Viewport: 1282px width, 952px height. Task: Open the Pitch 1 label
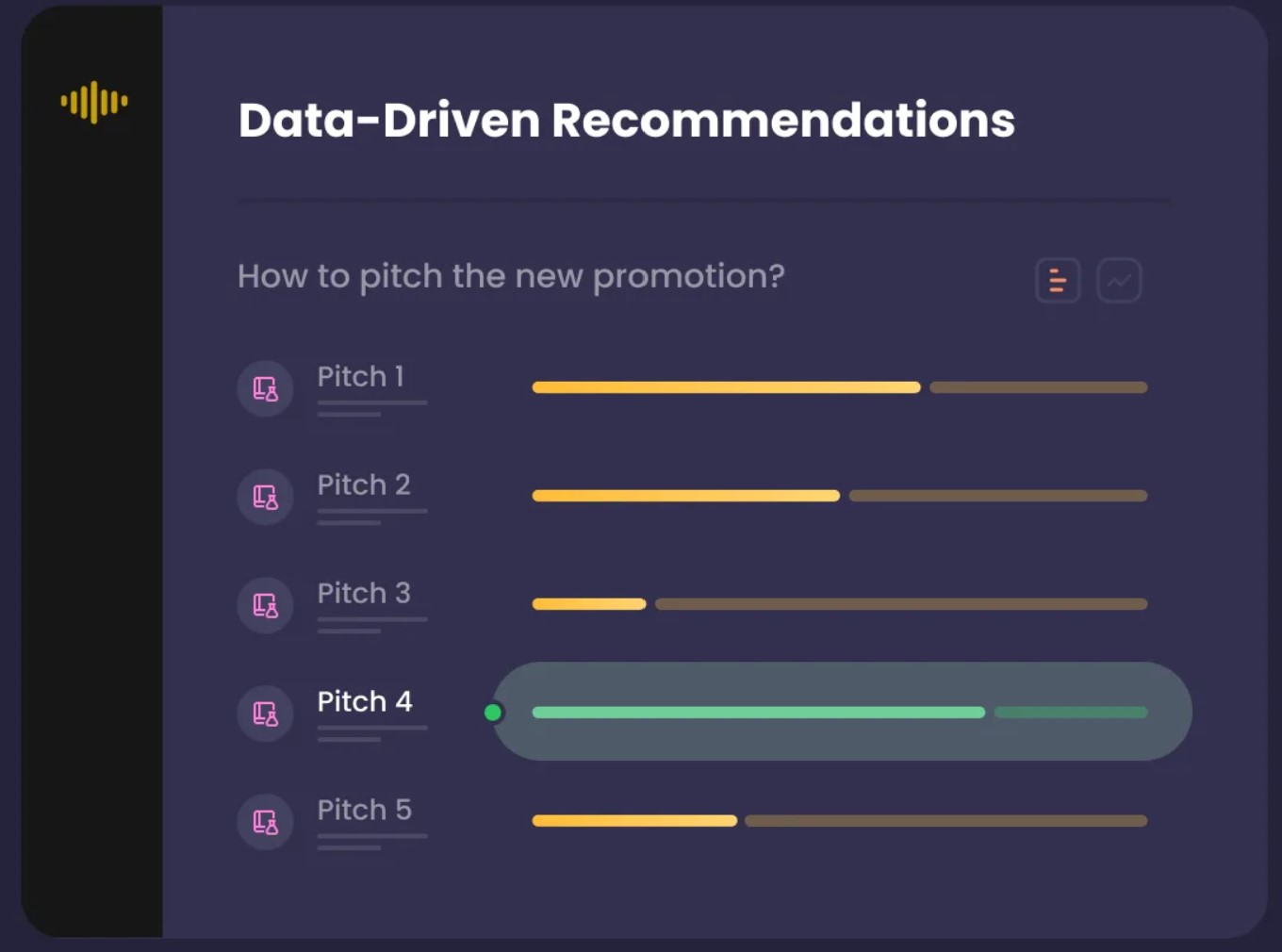pyautogui.click(x=361, y=376)
